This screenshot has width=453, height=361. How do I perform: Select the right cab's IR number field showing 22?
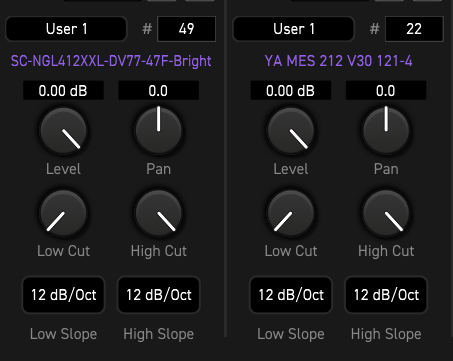point(414,29)
